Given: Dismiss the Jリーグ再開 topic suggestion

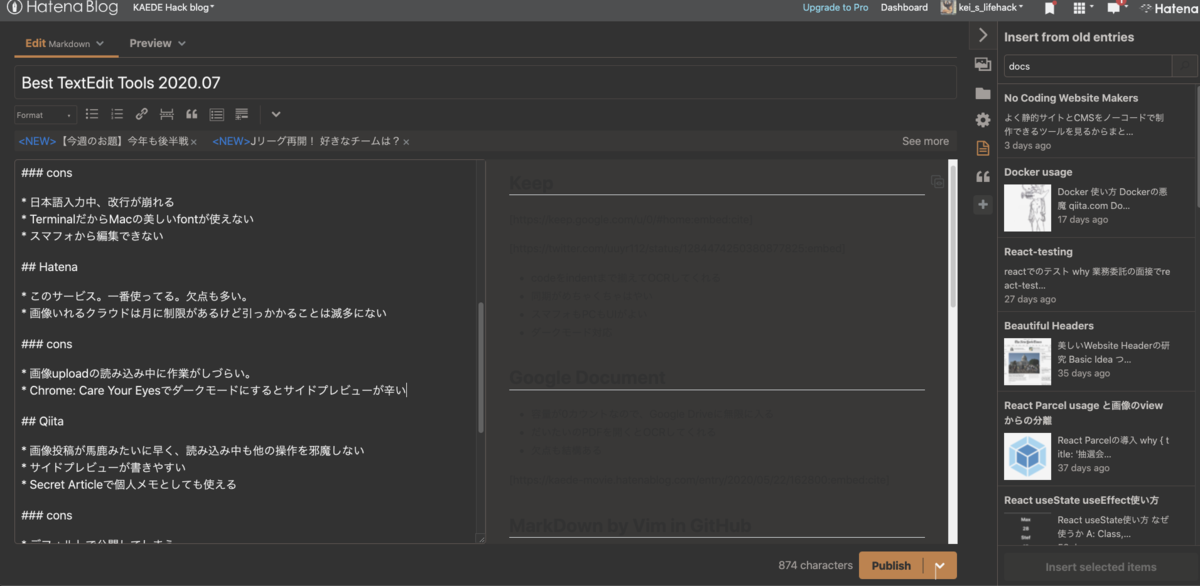Looking at the screenshot, I should [406, 142].
